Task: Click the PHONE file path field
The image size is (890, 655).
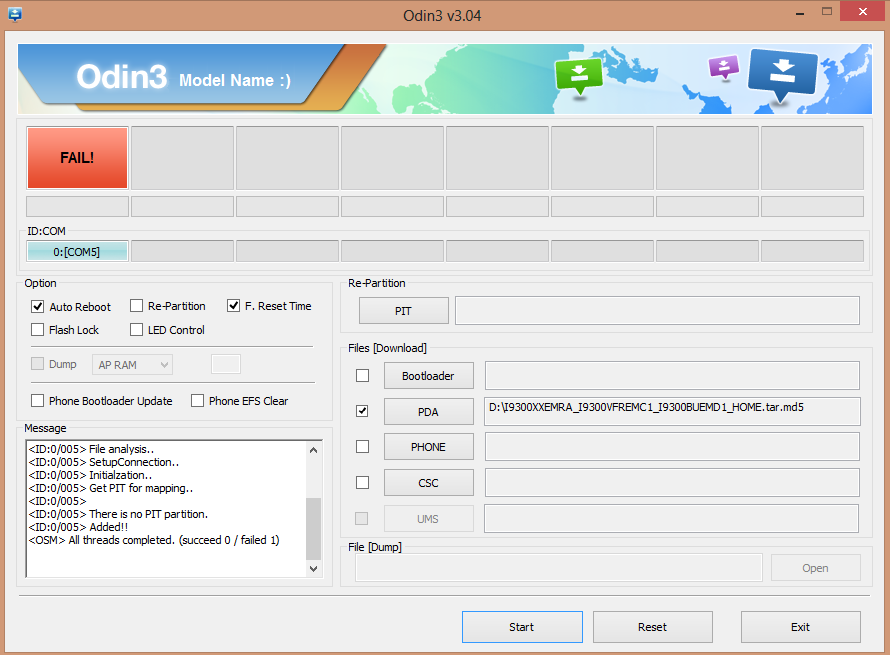Action: [672, 447]
